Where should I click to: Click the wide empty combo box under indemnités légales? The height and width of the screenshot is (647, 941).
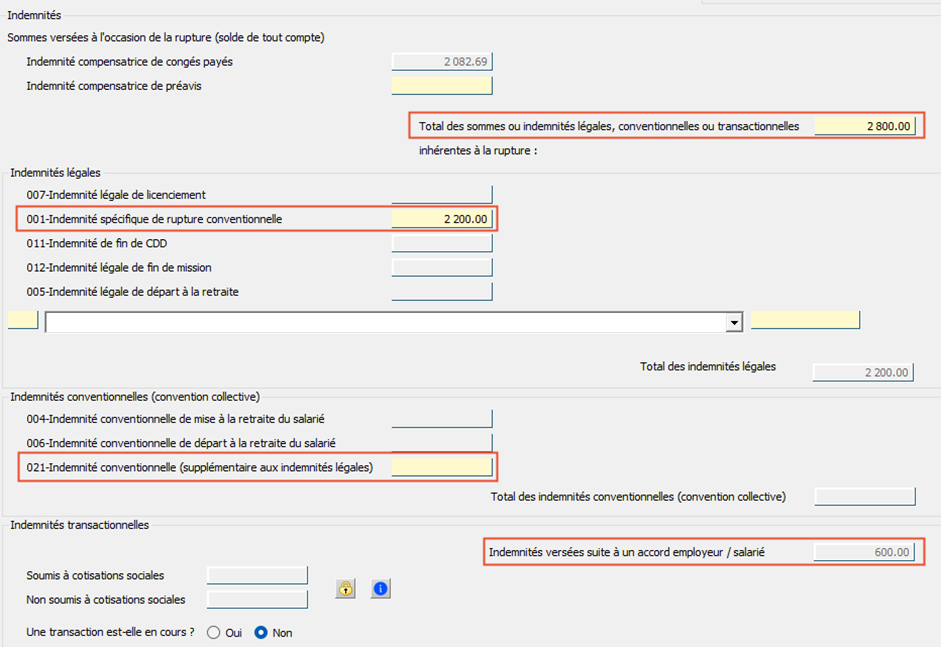pyautogui.click(x=385, y=322)
